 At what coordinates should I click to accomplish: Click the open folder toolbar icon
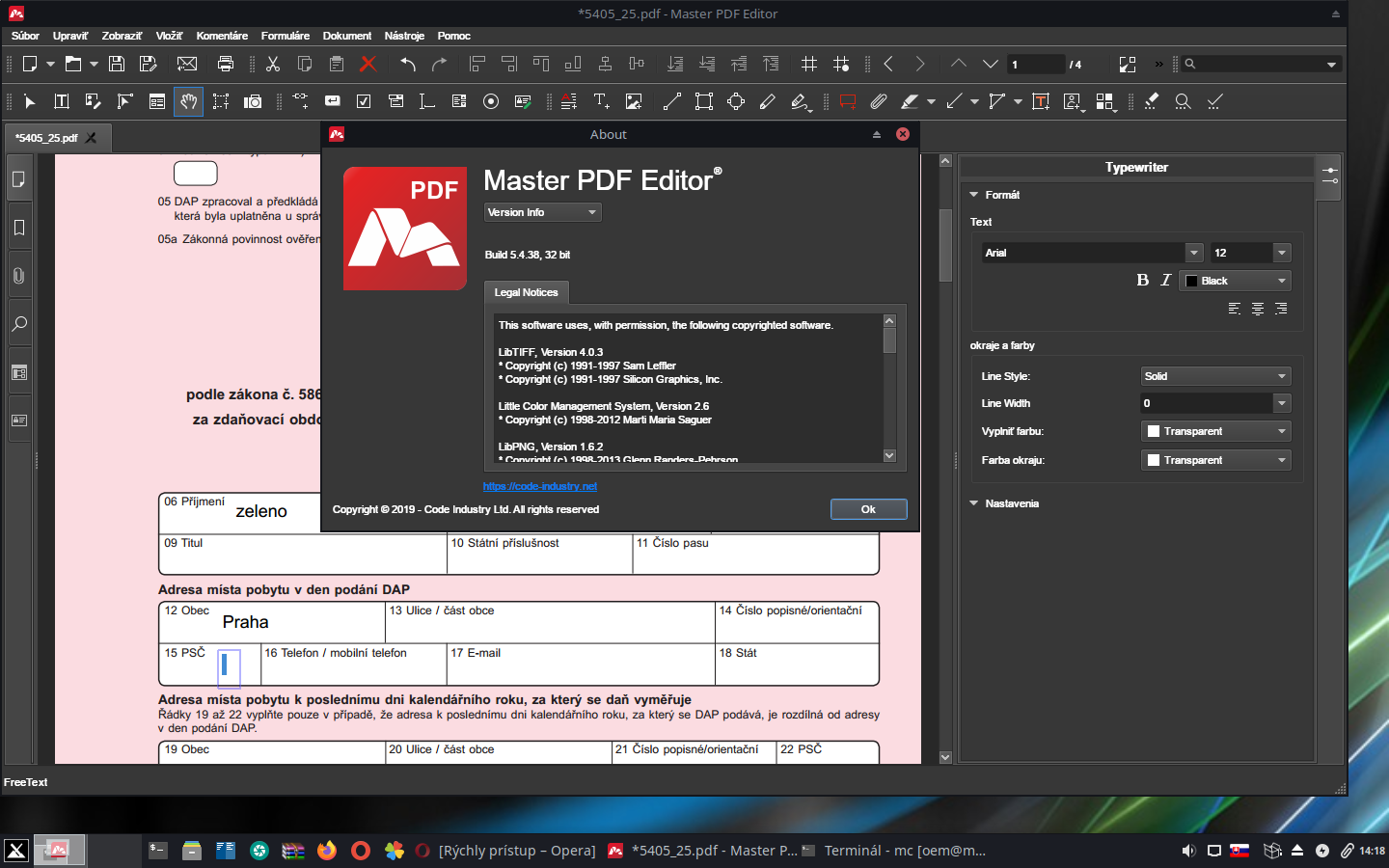point(73,64)
